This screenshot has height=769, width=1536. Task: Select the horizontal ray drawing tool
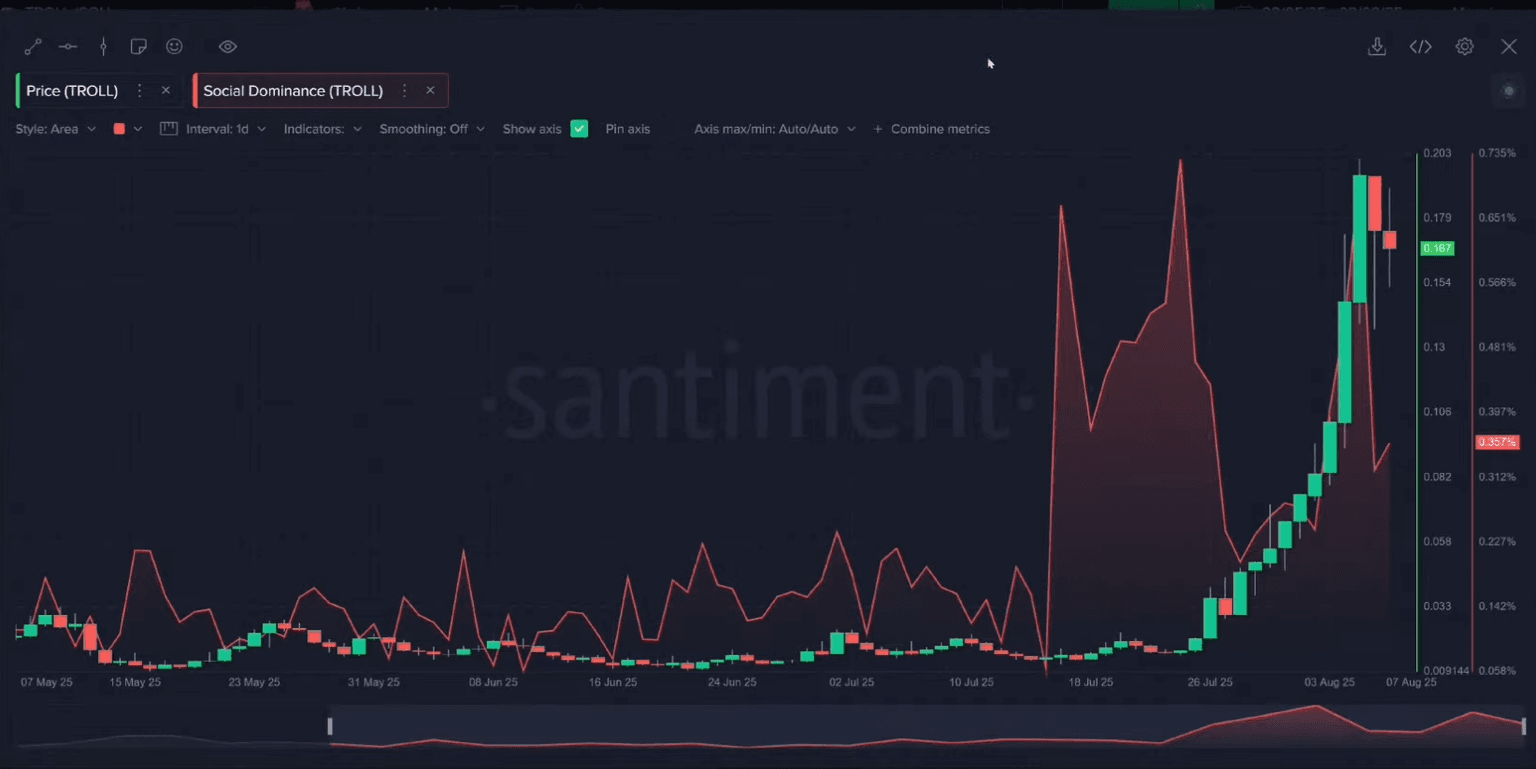68,47
